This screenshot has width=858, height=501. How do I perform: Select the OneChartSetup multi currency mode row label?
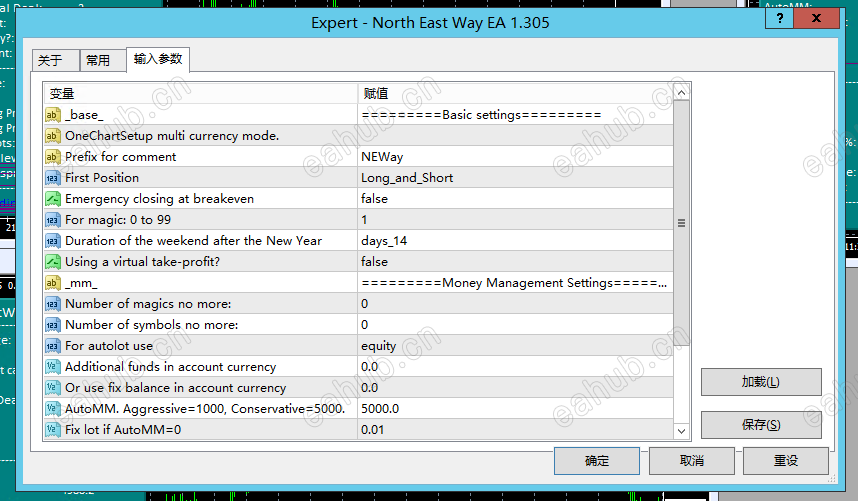[x=172, y=136]
